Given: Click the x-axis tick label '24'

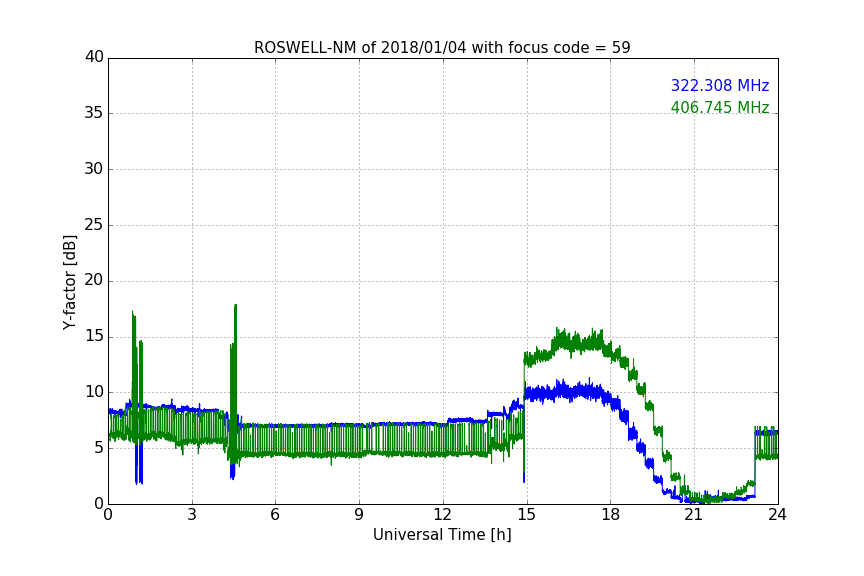Looking at the screenshot, I should tap(777, 515).
